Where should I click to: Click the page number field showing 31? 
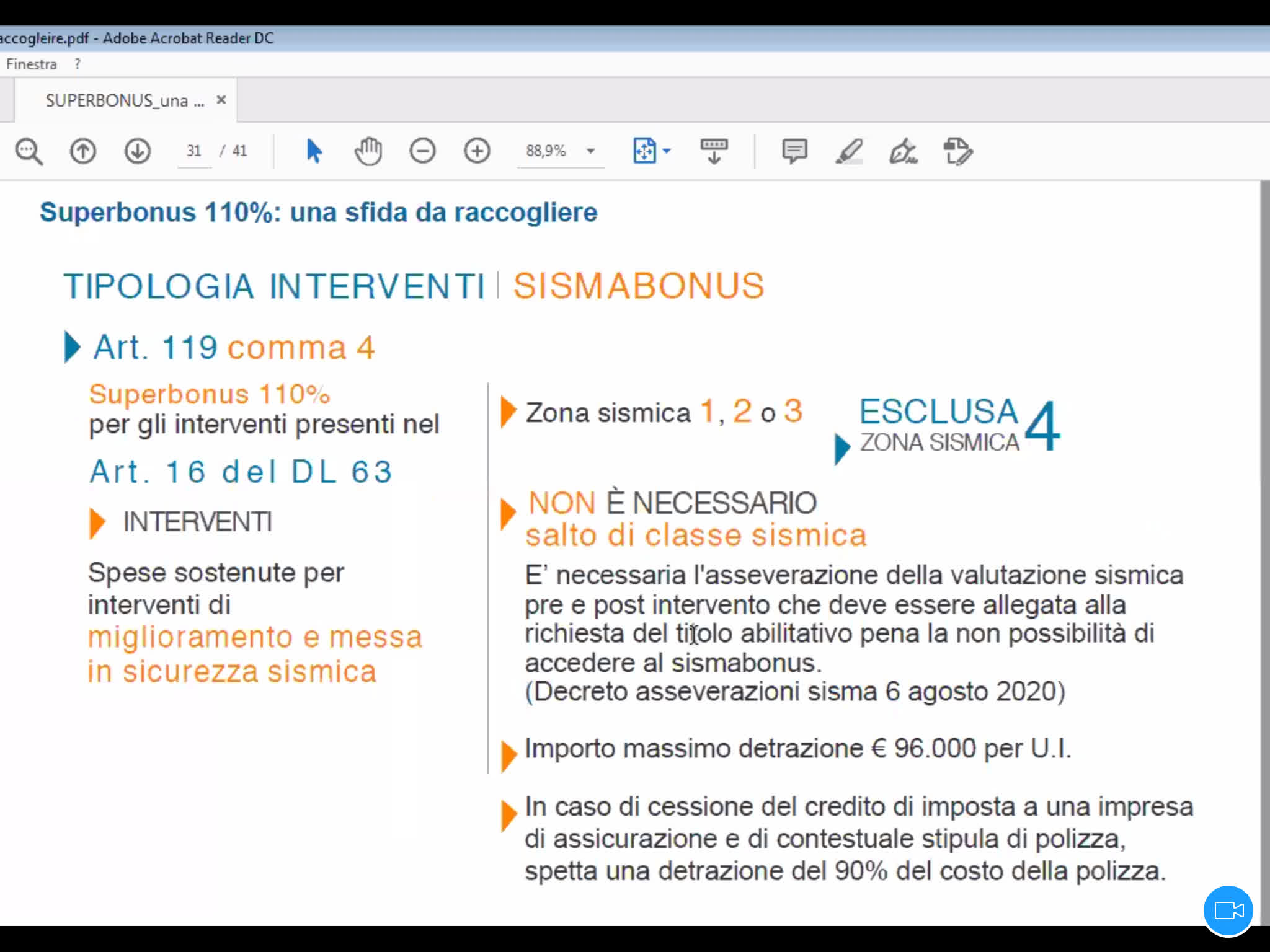[194, 151]
